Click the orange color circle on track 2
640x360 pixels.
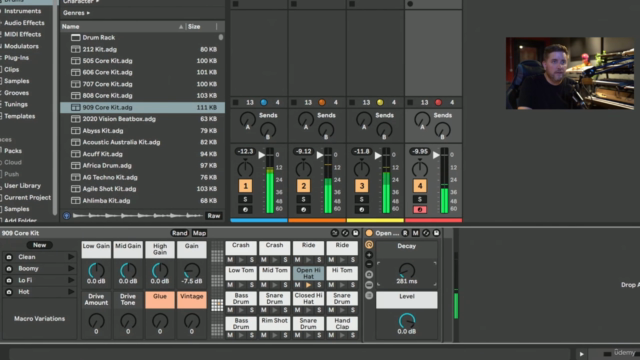322,102
